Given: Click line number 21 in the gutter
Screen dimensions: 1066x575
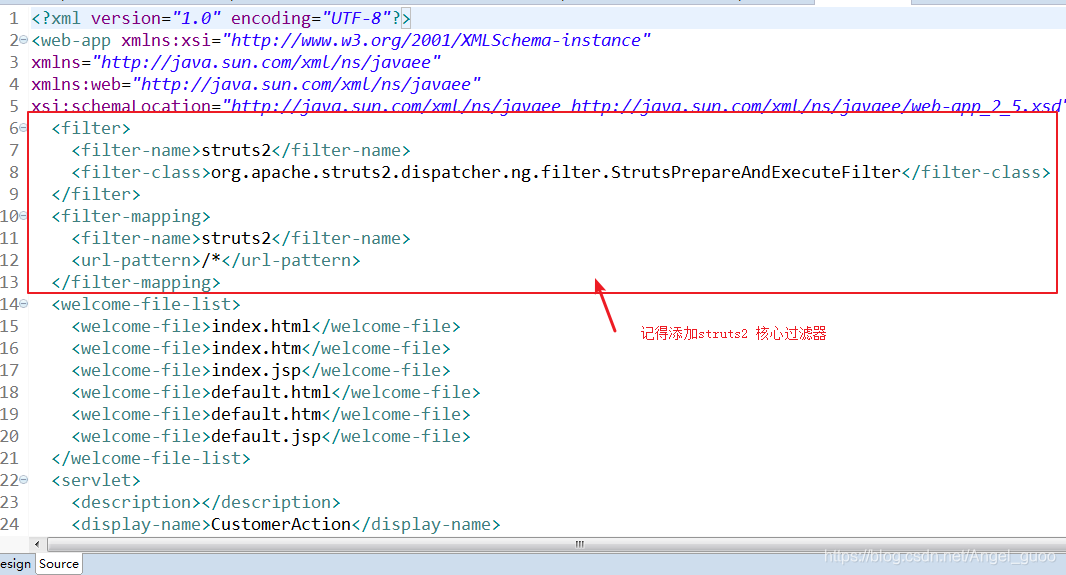Looking at the screenshot, I should click(x=10, y=458).
